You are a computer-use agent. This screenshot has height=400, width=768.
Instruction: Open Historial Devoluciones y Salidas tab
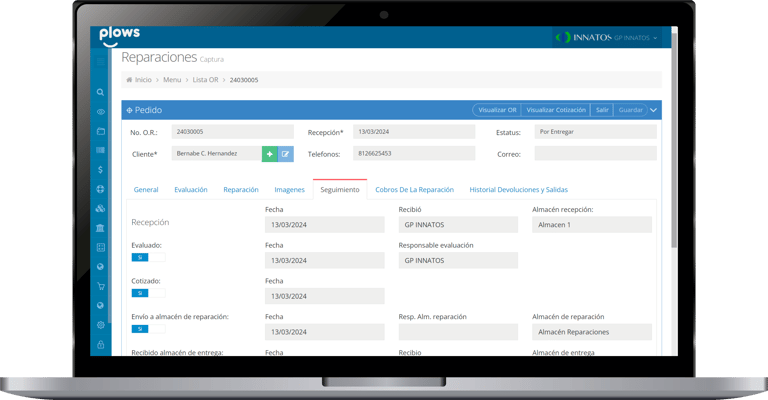[519, 190]
